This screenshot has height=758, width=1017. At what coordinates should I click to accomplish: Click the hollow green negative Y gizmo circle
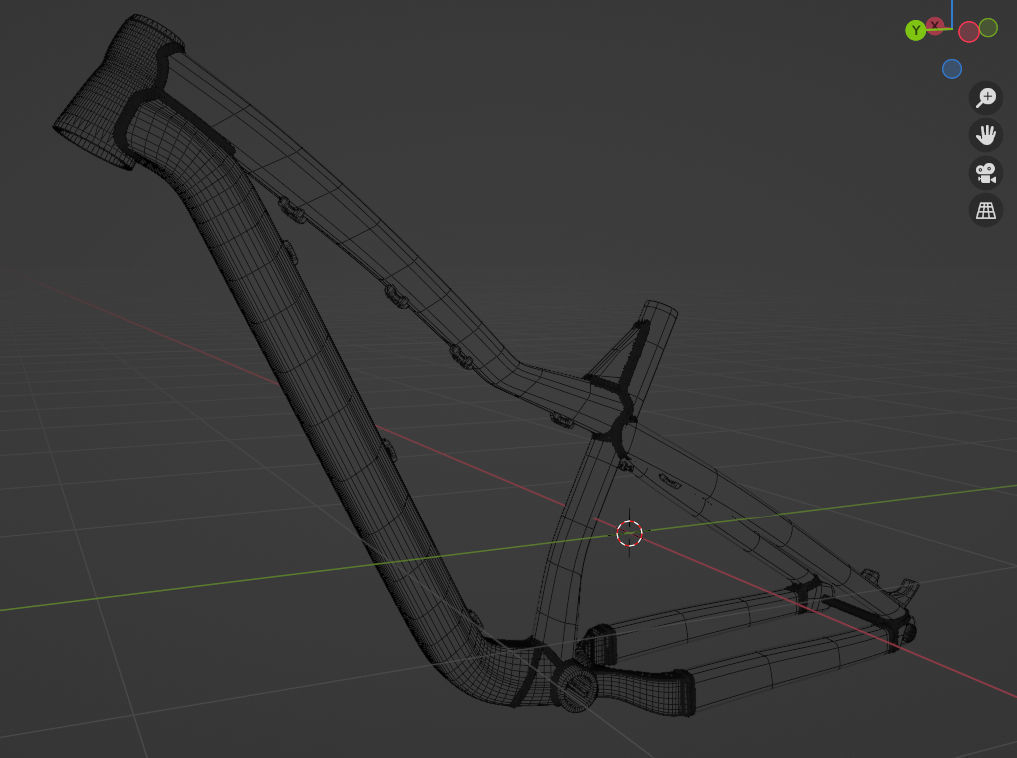coord(988,27)
